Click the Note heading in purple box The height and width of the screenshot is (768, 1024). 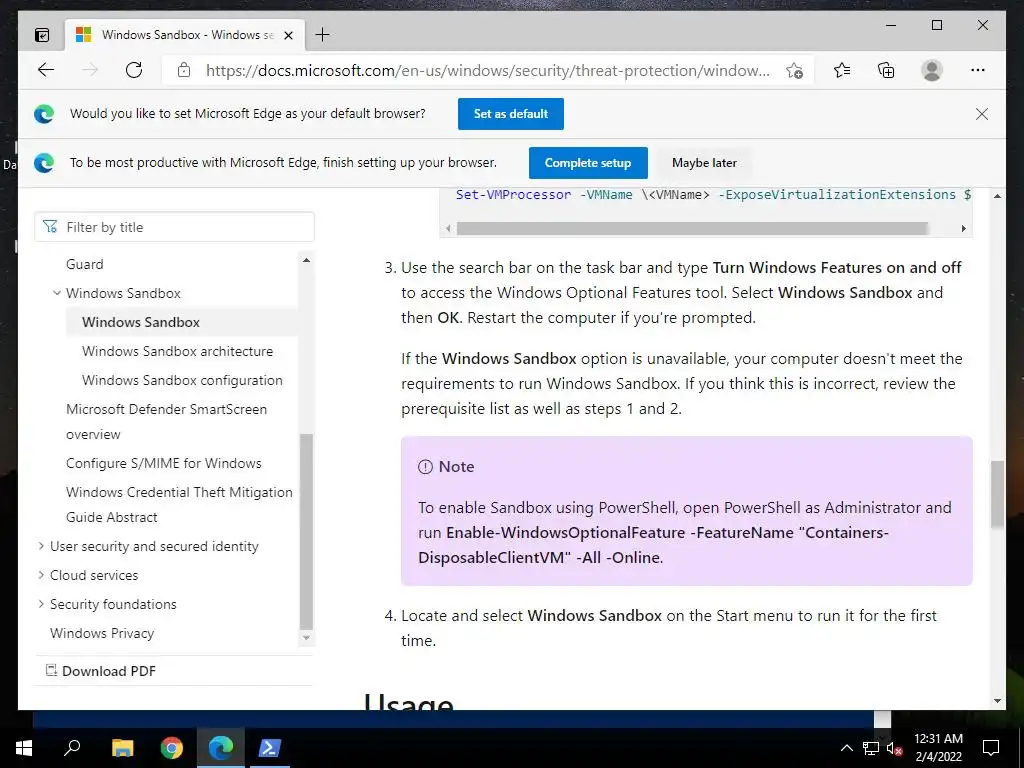(x=456, y=467)
